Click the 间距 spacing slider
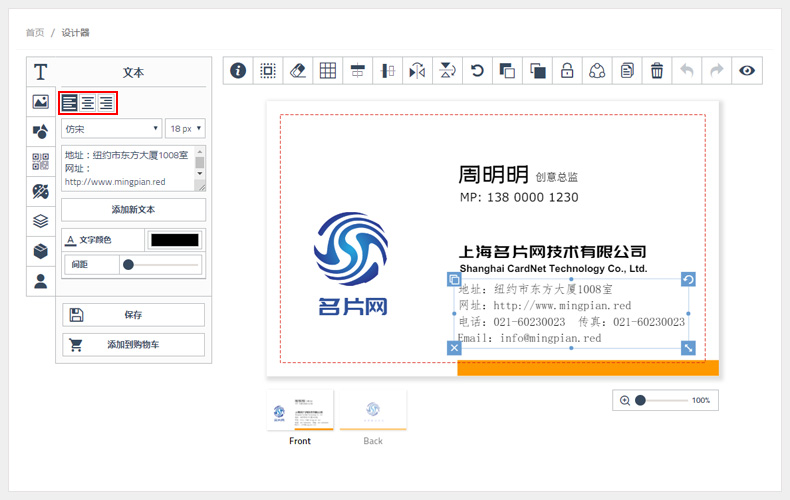The width and height of the screenshot is (790, 500). (162, 264)
